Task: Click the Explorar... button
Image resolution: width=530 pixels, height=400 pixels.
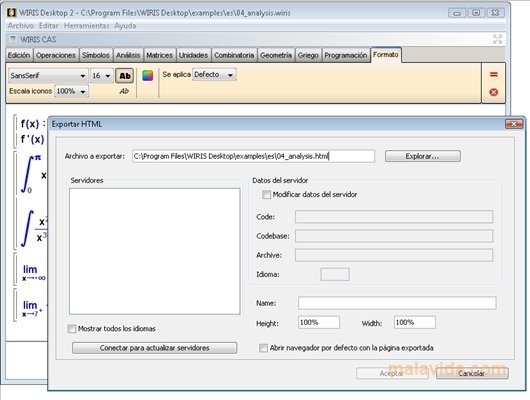Action: click(x=423, y=156)
